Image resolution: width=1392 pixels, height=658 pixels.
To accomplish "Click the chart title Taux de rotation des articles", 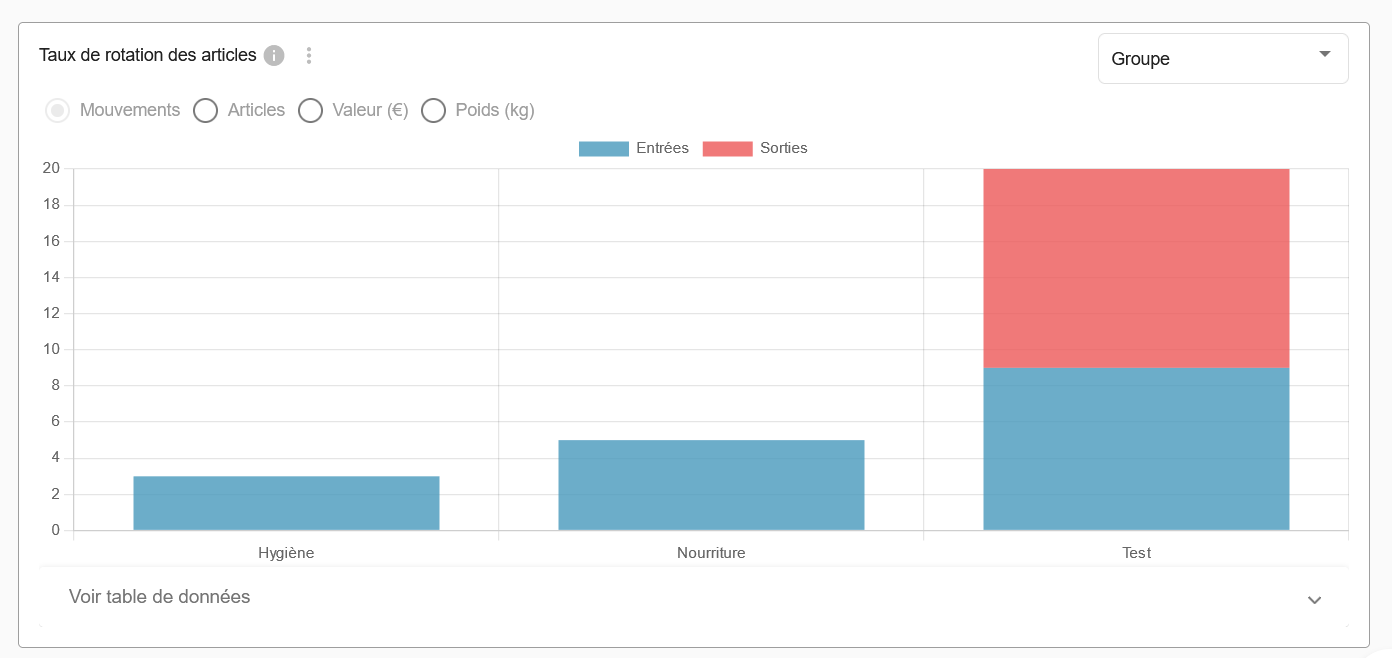I will point(148,55).
